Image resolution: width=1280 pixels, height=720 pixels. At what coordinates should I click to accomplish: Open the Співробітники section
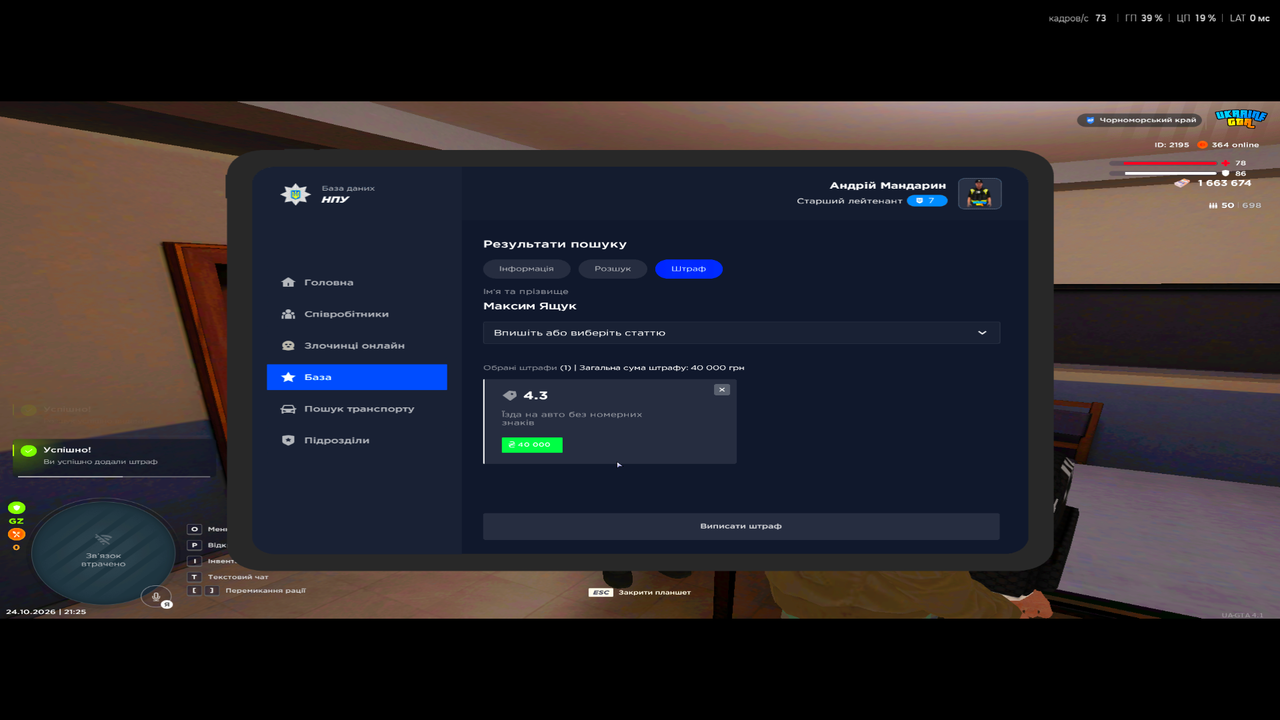[357, 314]
